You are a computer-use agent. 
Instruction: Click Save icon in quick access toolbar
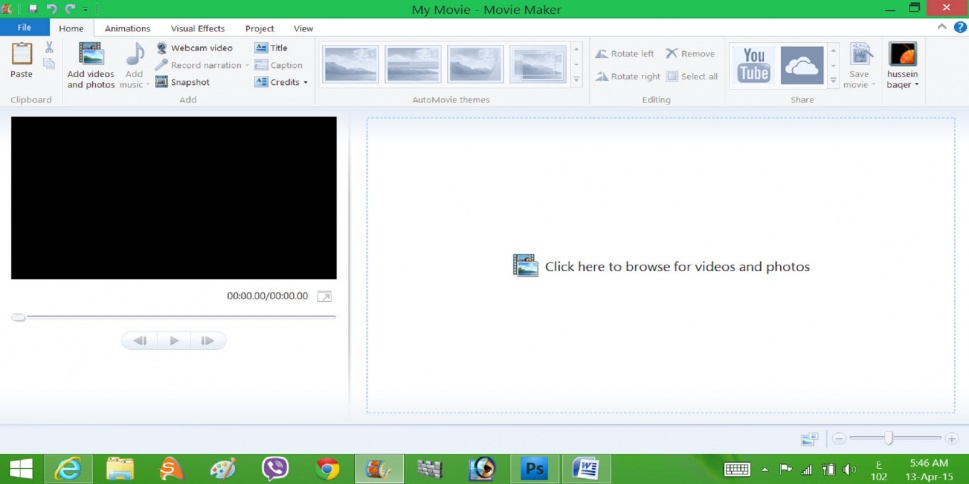(33, 9)
